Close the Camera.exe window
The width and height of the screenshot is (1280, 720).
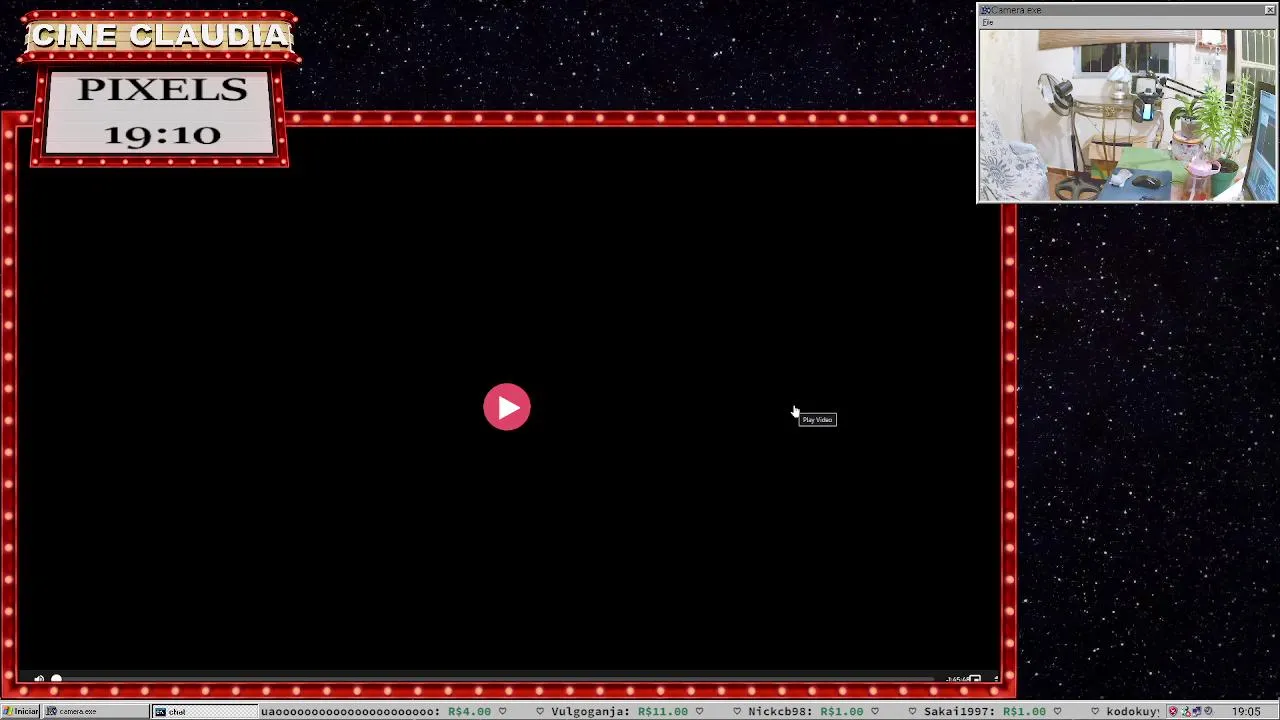1270,10
